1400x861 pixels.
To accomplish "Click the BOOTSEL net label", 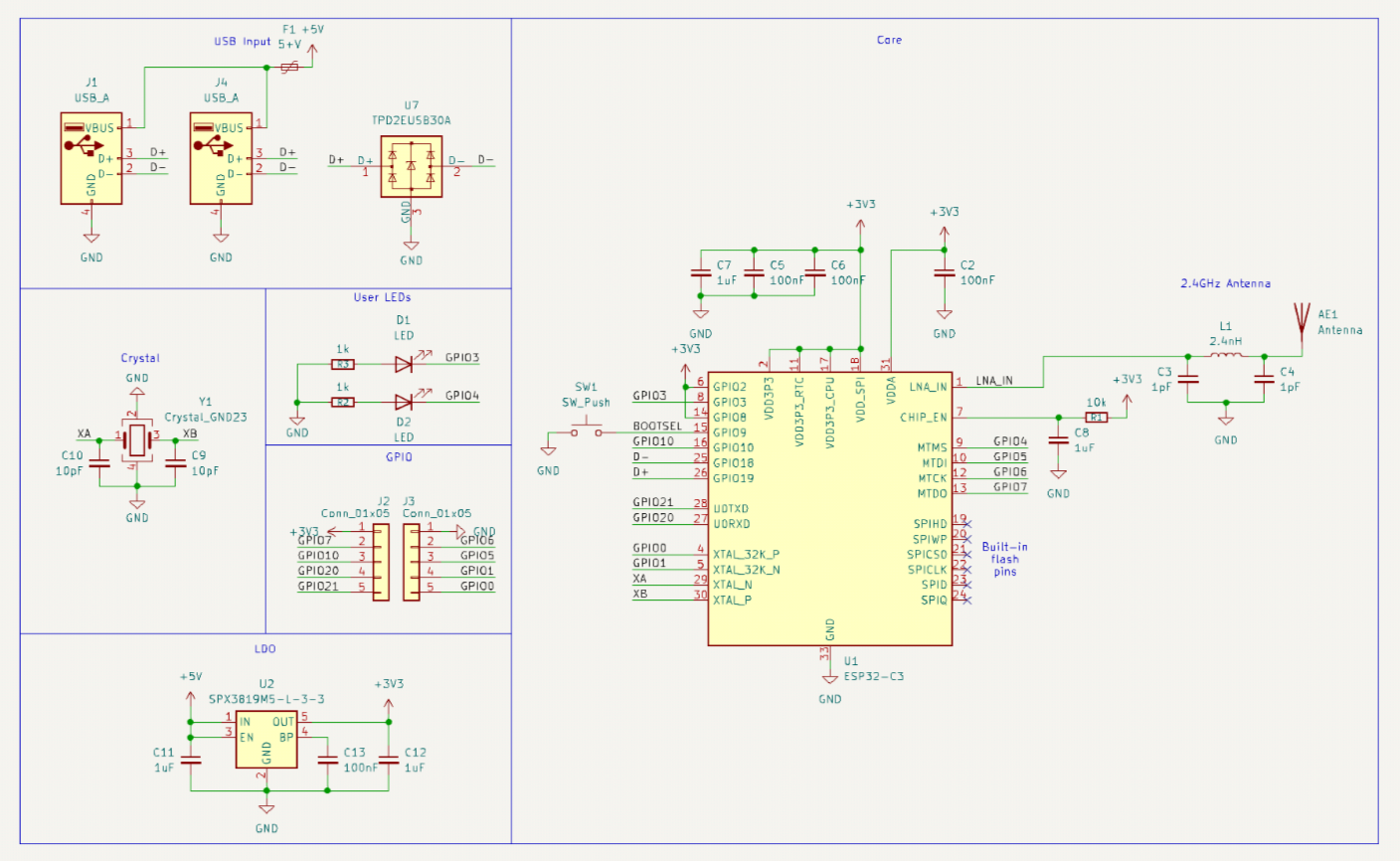I will pyautogui.click(x=657, y=427).
